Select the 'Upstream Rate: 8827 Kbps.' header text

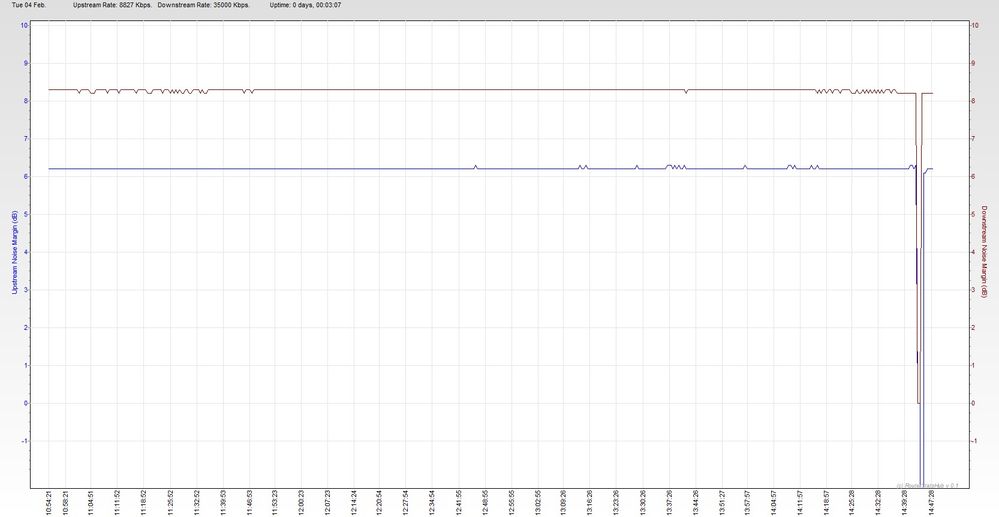tap(112, 4)
